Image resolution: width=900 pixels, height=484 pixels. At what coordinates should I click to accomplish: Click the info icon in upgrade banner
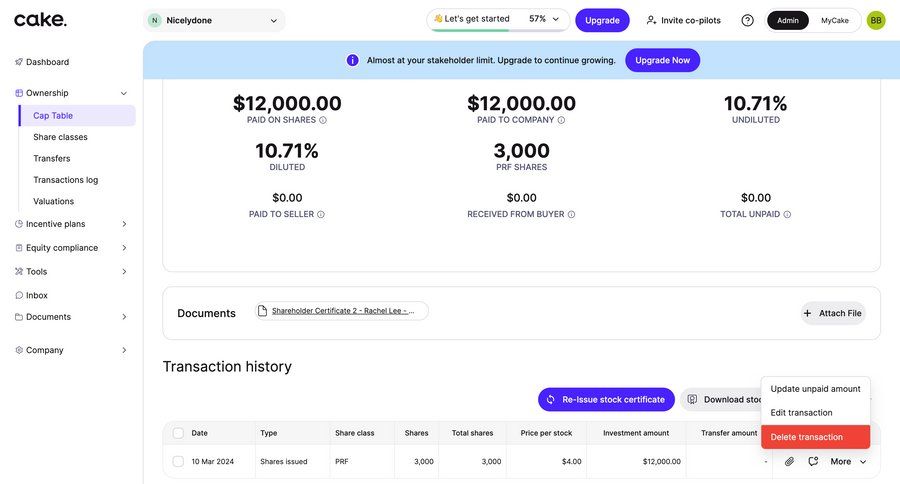click(352, 60)
